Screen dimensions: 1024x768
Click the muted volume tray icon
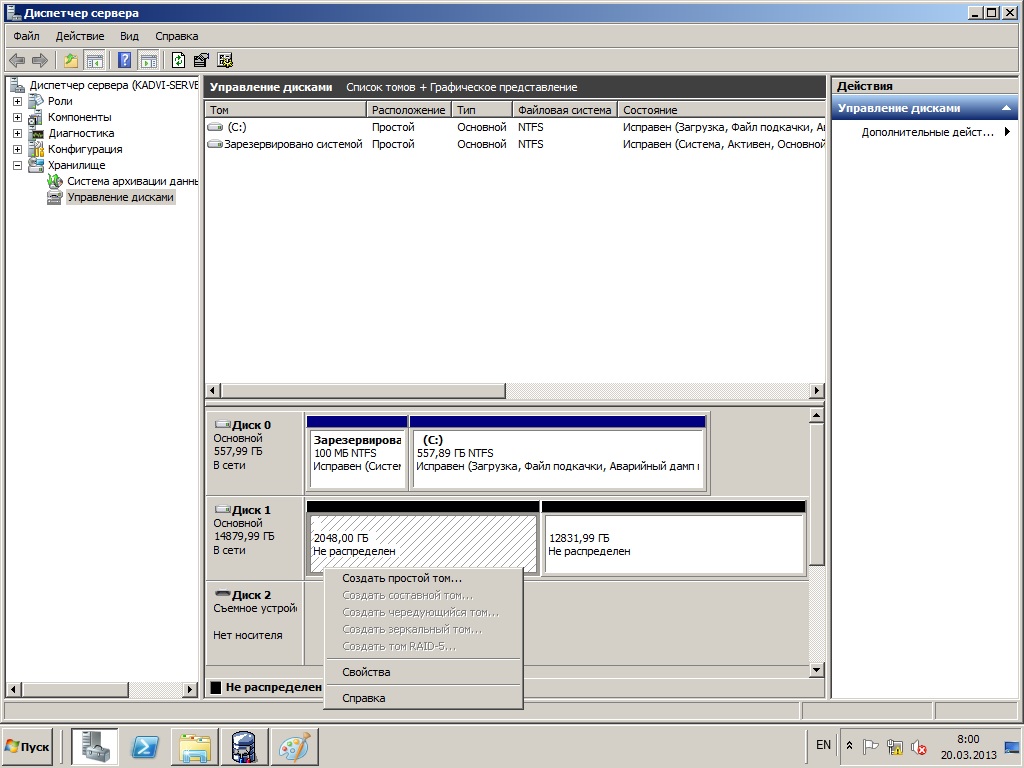point(918,746)
